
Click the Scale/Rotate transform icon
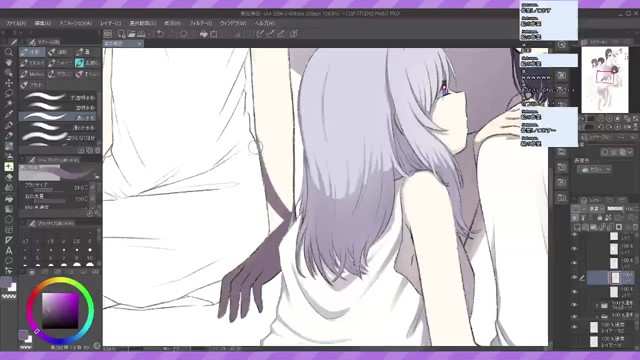[214, 34]
